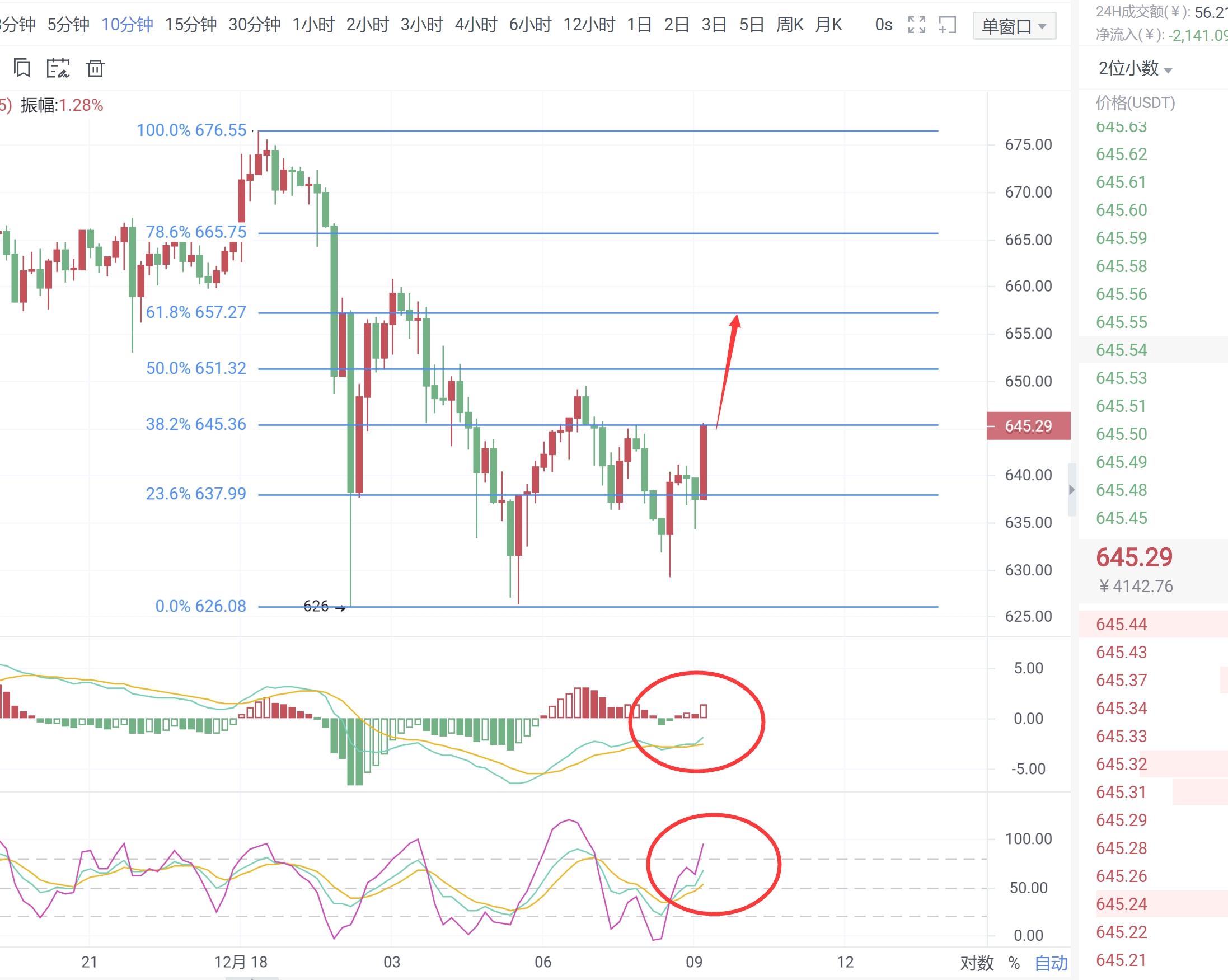Select ask price 645.62 in order book
Image resolution: width=1228 pixels, height=980 pixels.
point(1122,154)
